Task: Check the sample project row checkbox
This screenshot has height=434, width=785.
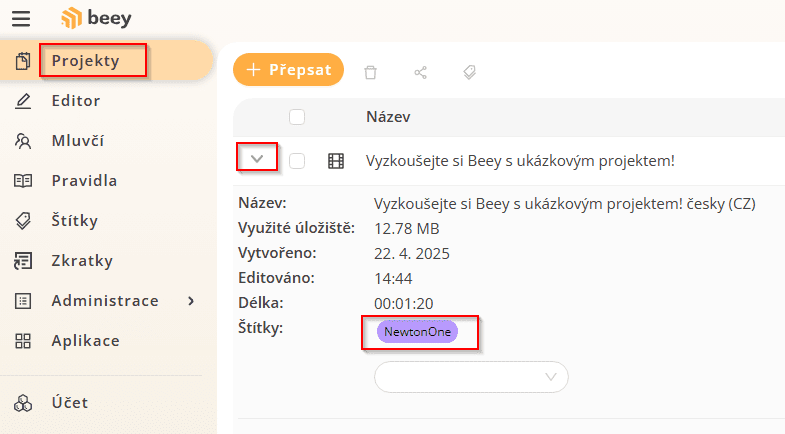Action: (x=297, y=161)
